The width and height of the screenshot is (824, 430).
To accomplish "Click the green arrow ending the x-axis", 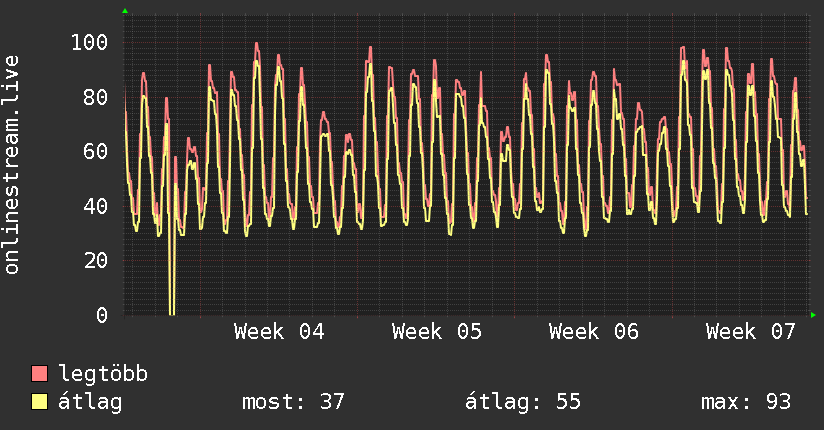I will click(815, 315).
